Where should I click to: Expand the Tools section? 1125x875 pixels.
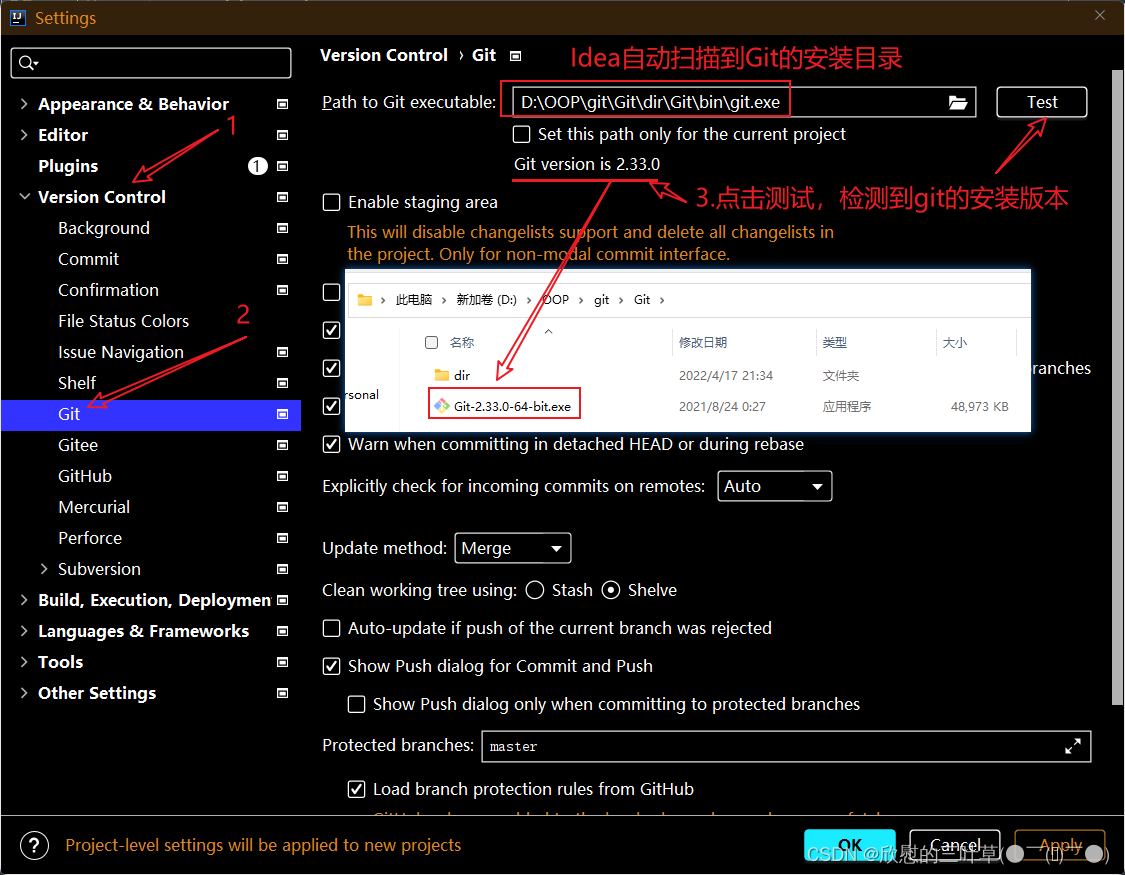[24, 662]
